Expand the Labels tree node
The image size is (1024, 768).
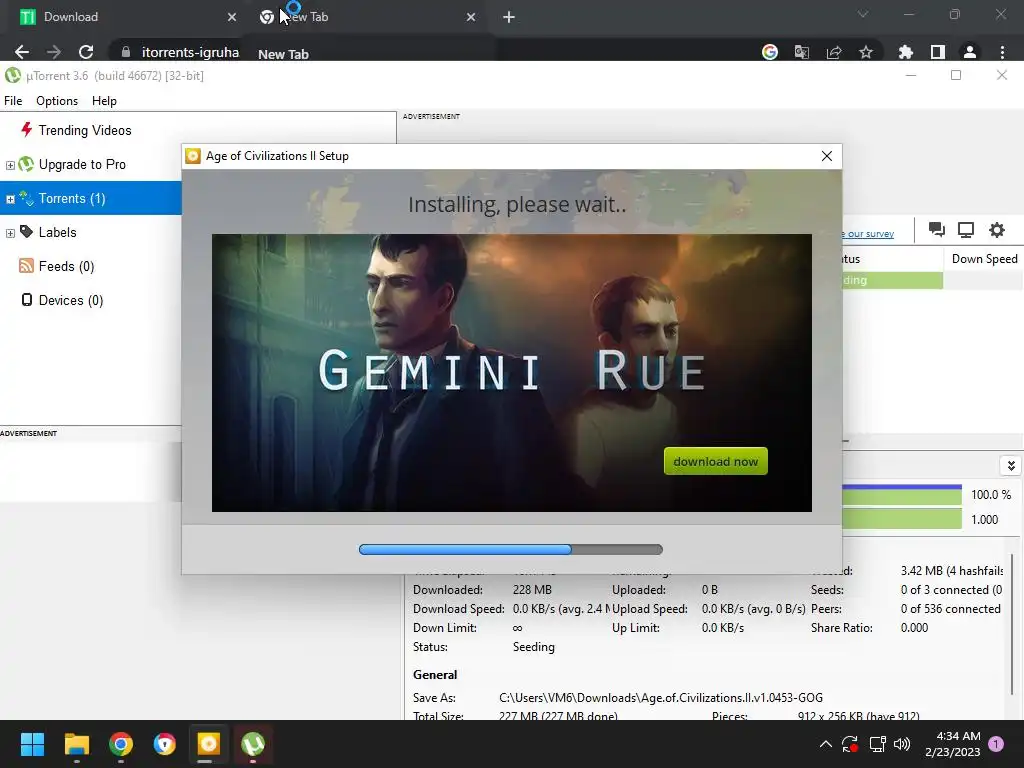pos(10,233)
